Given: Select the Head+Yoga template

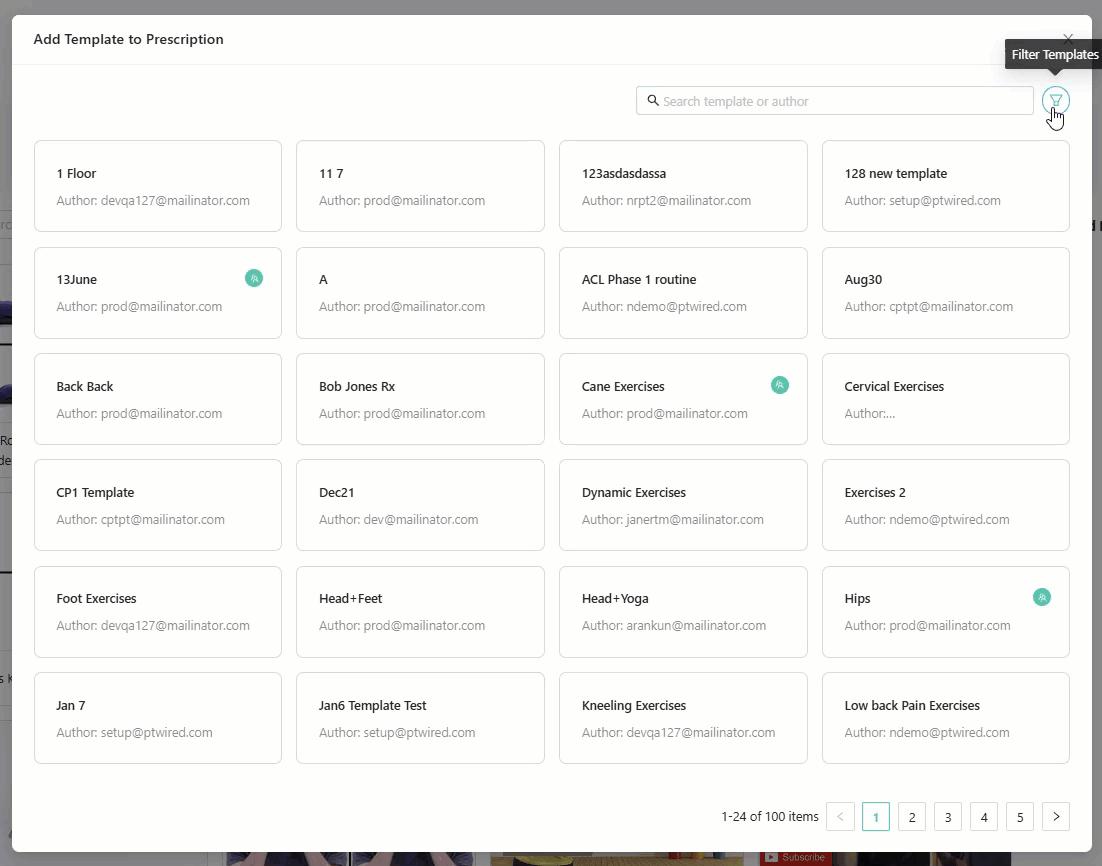Looking at the screenshot, I should coord(683,611).
